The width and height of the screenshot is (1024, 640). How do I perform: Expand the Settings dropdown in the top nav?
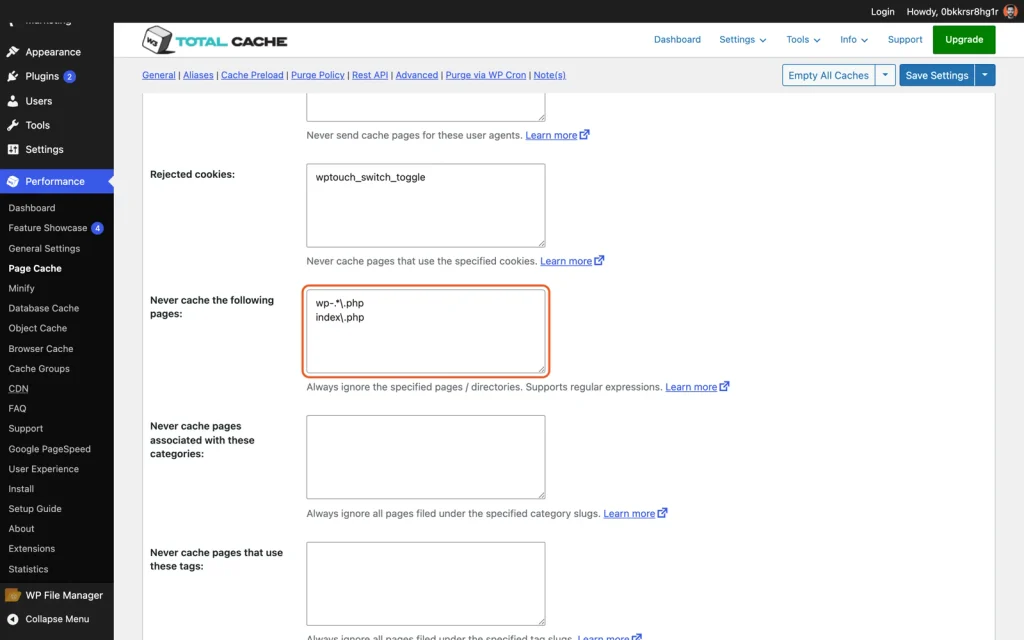coord(743,40)
